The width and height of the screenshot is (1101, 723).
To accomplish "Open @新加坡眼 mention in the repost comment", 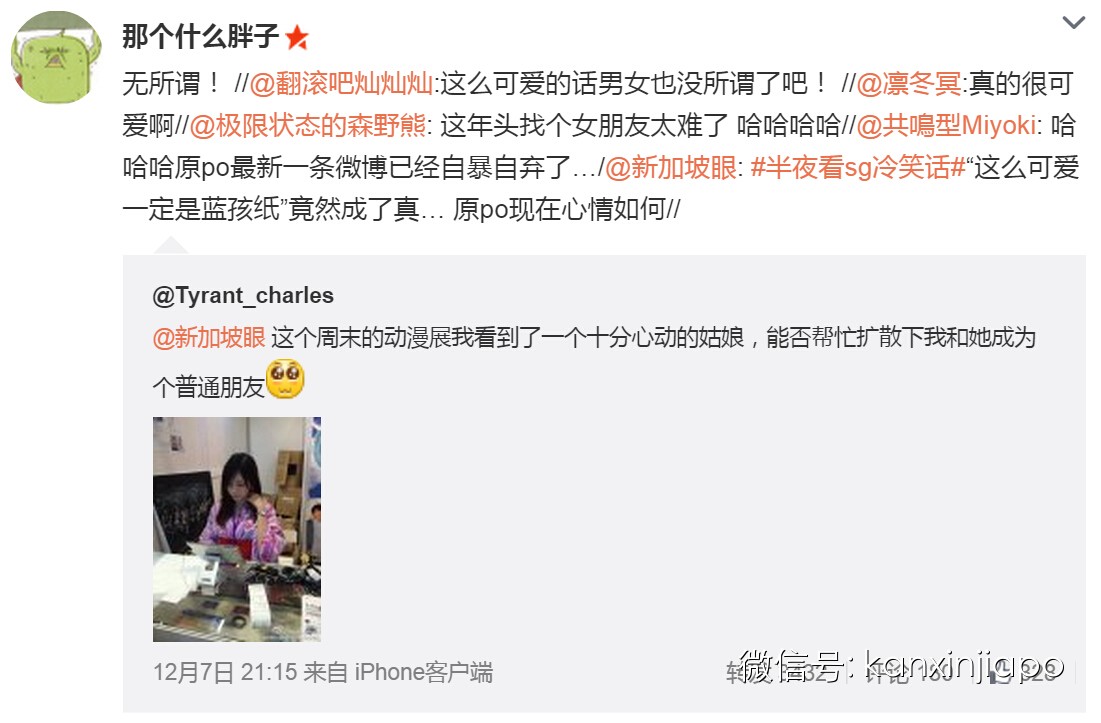I will pos(671,168).
